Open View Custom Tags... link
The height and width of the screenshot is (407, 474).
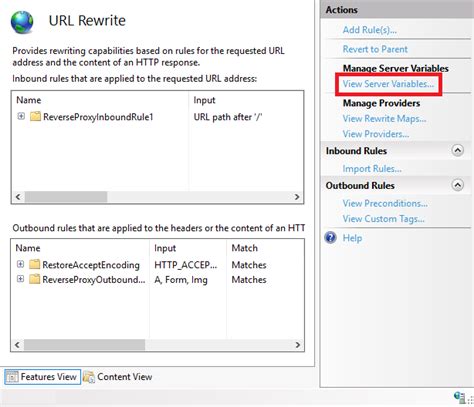pos(384,219)
